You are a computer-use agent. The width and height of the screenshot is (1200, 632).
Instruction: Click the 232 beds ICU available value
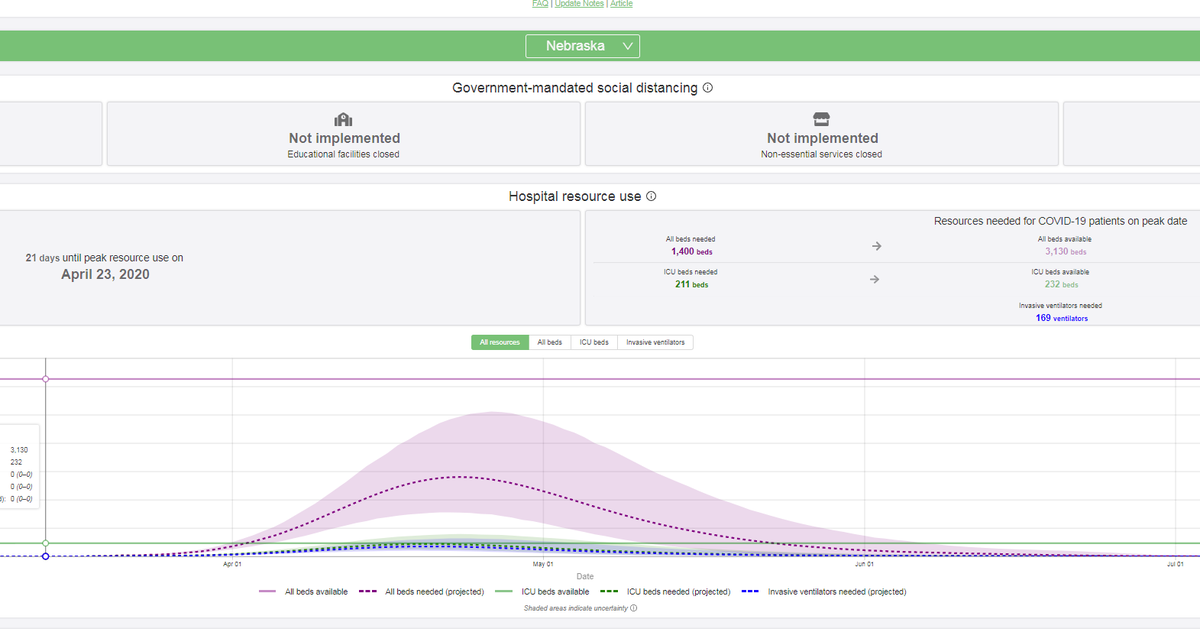(1060, 285)
